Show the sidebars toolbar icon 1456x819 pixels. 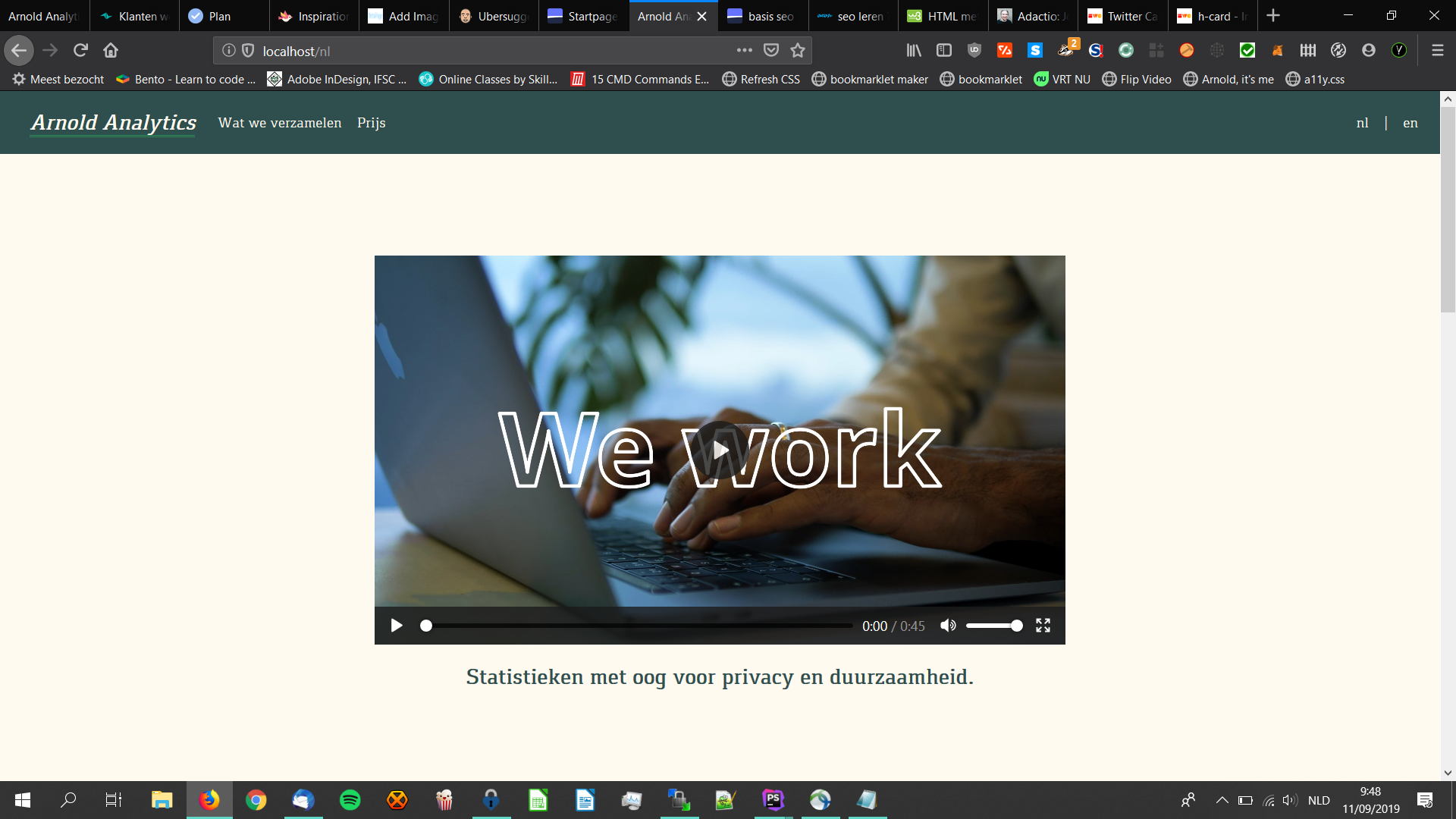(944, 51)
